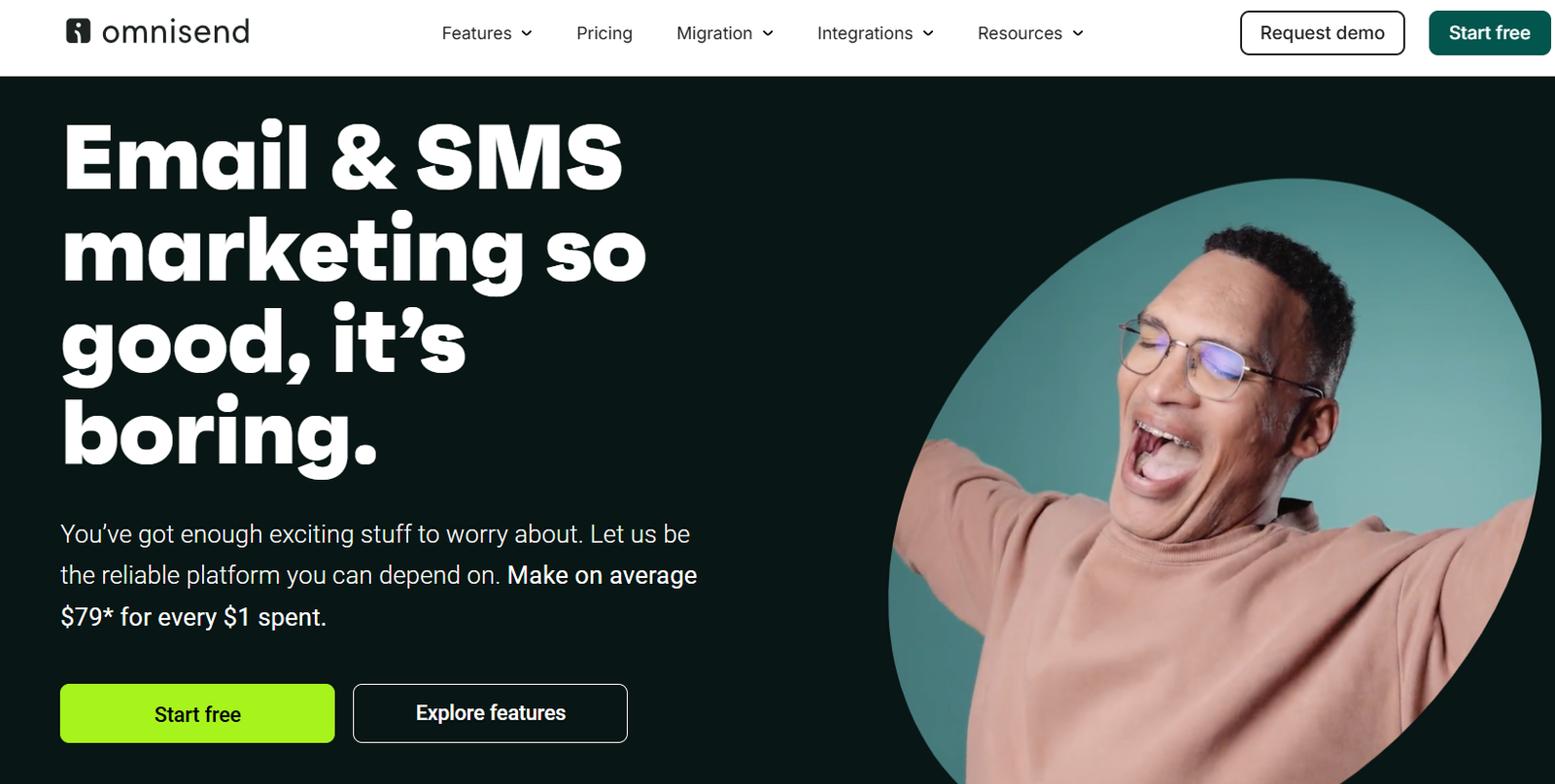Viewport: 1555px width, 784px height.
Task: Expand the chevron next to Resources
Action: point(1078,33)
